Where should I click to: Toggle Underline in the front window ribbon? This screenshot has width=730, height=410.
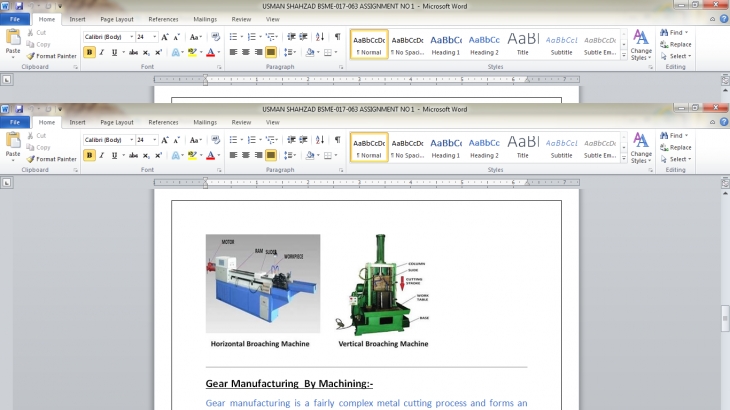(x=114, y=155)
